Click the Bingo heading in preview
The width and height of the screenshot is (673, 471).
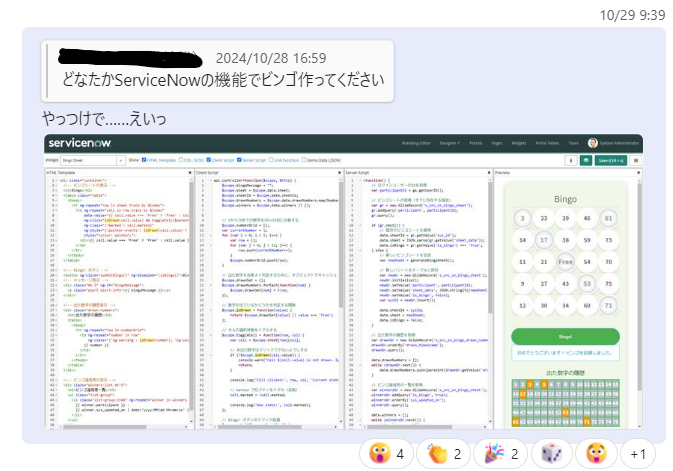(565, 199)
